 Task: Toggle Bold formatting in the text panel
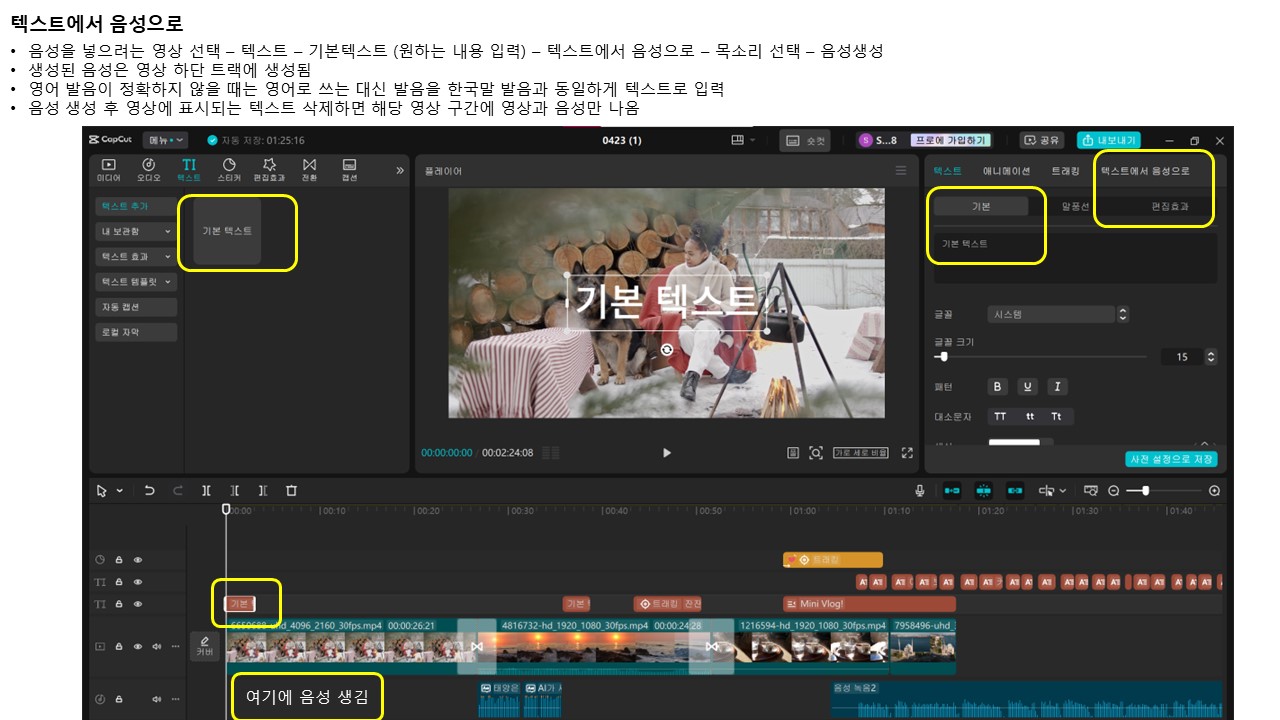pos(997,386)
